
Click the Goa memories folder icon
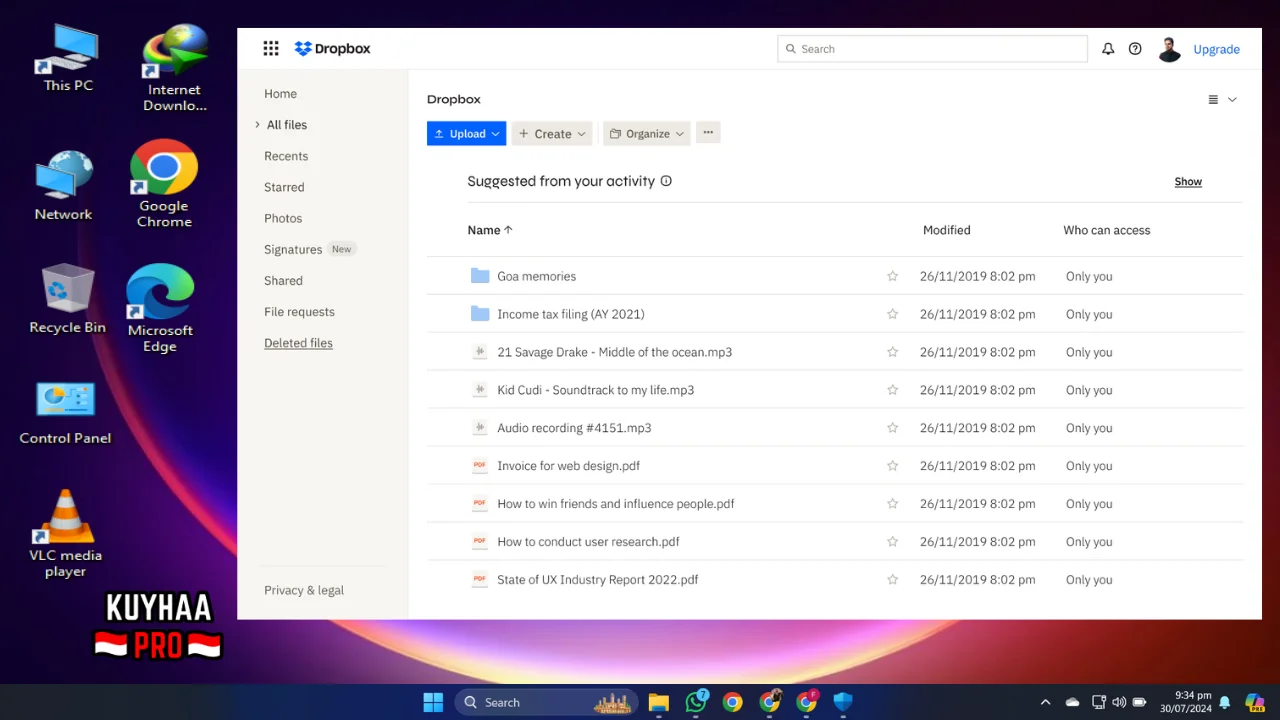coord(480,276)
